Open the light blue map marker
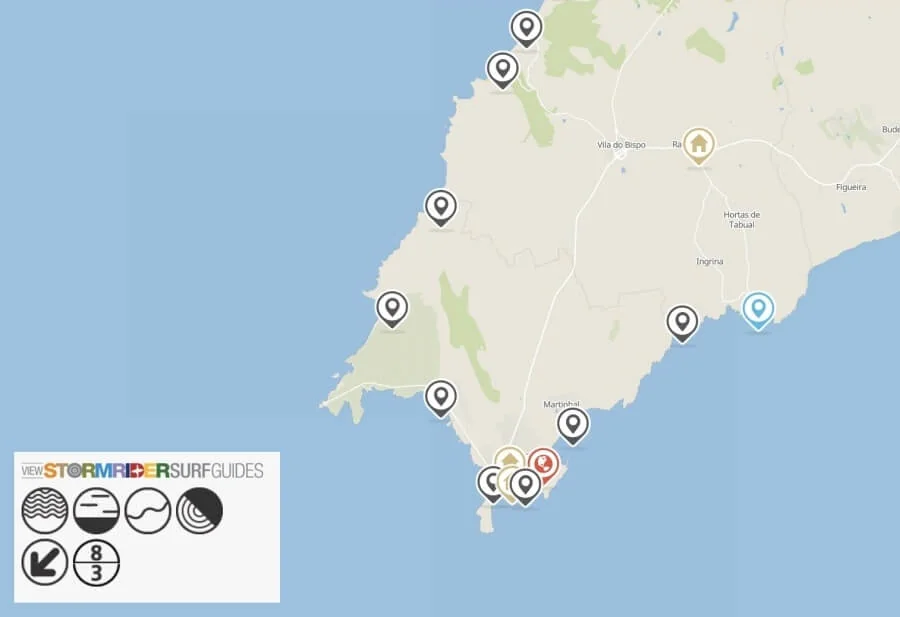 [758, 309]
